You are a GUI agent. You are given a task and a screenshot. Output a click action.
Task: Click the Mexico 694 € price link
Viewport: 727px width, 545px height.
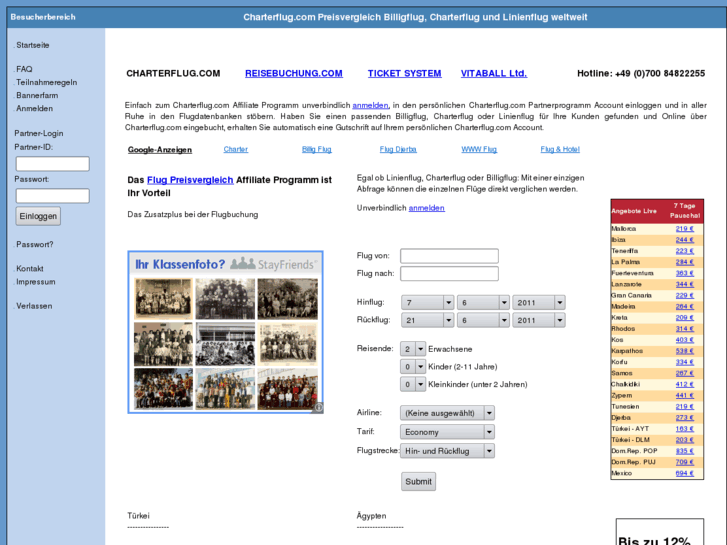(684, 474)
